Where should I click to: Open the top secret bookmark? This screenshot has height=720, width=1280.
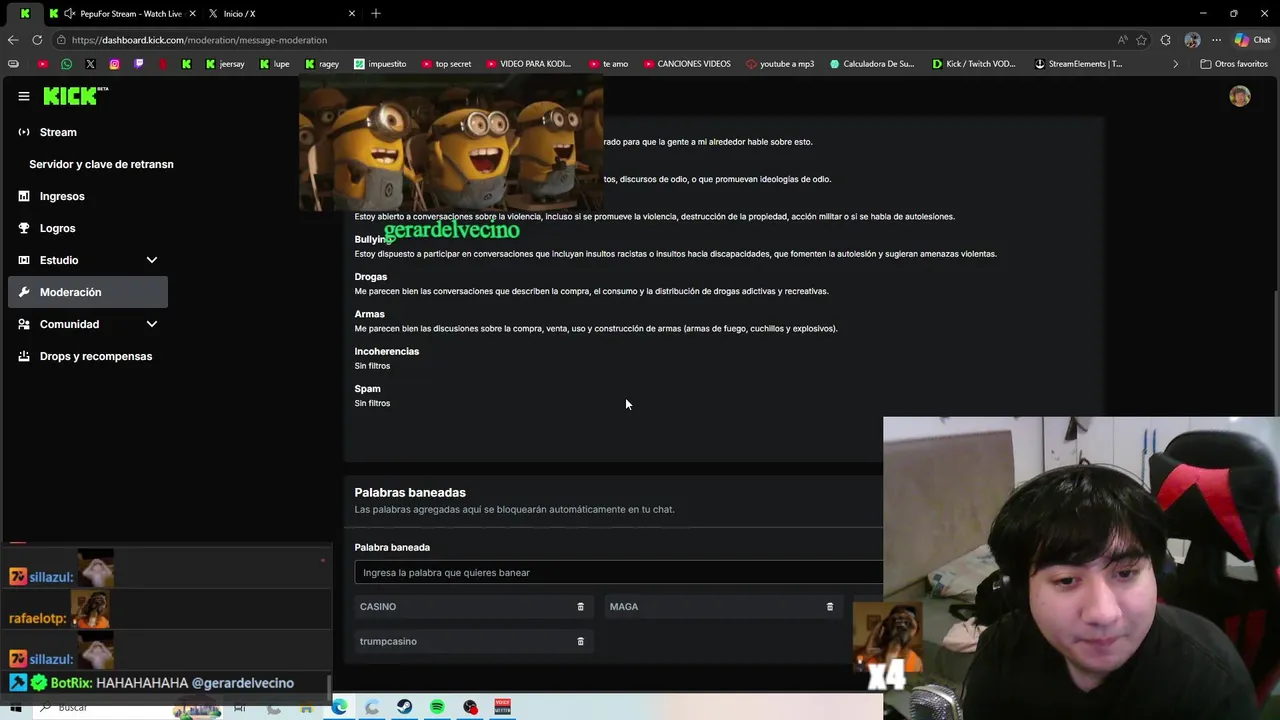click(445, 64)
